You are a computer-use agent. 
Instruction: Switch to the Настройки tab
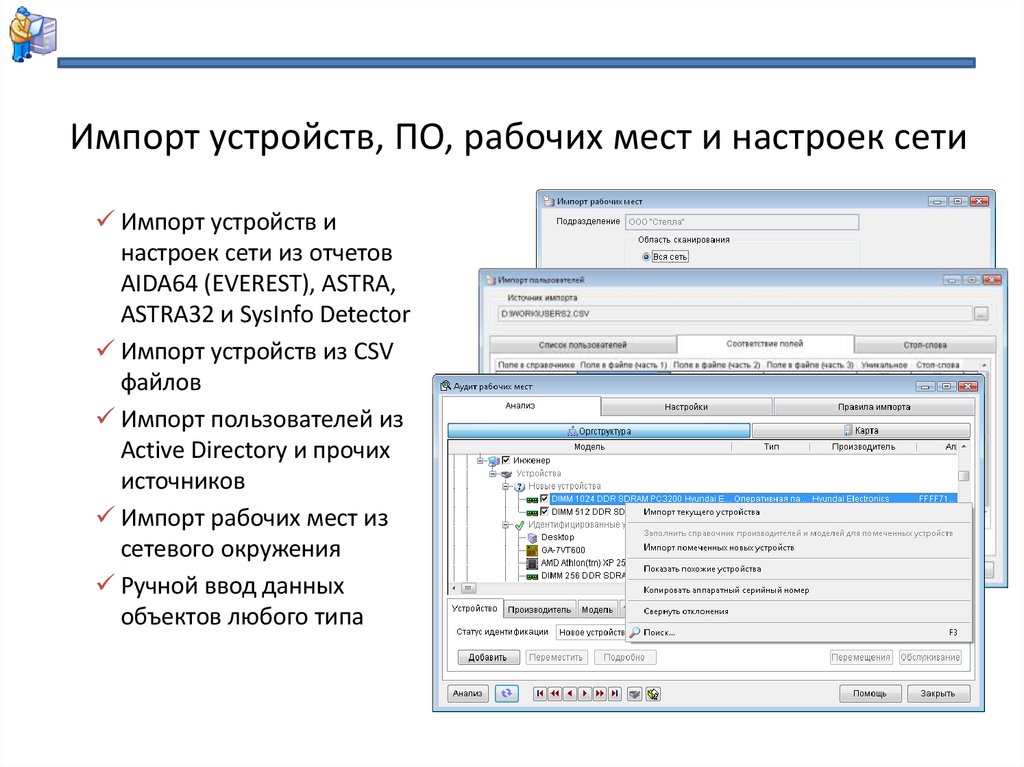(x=686, y=406)
